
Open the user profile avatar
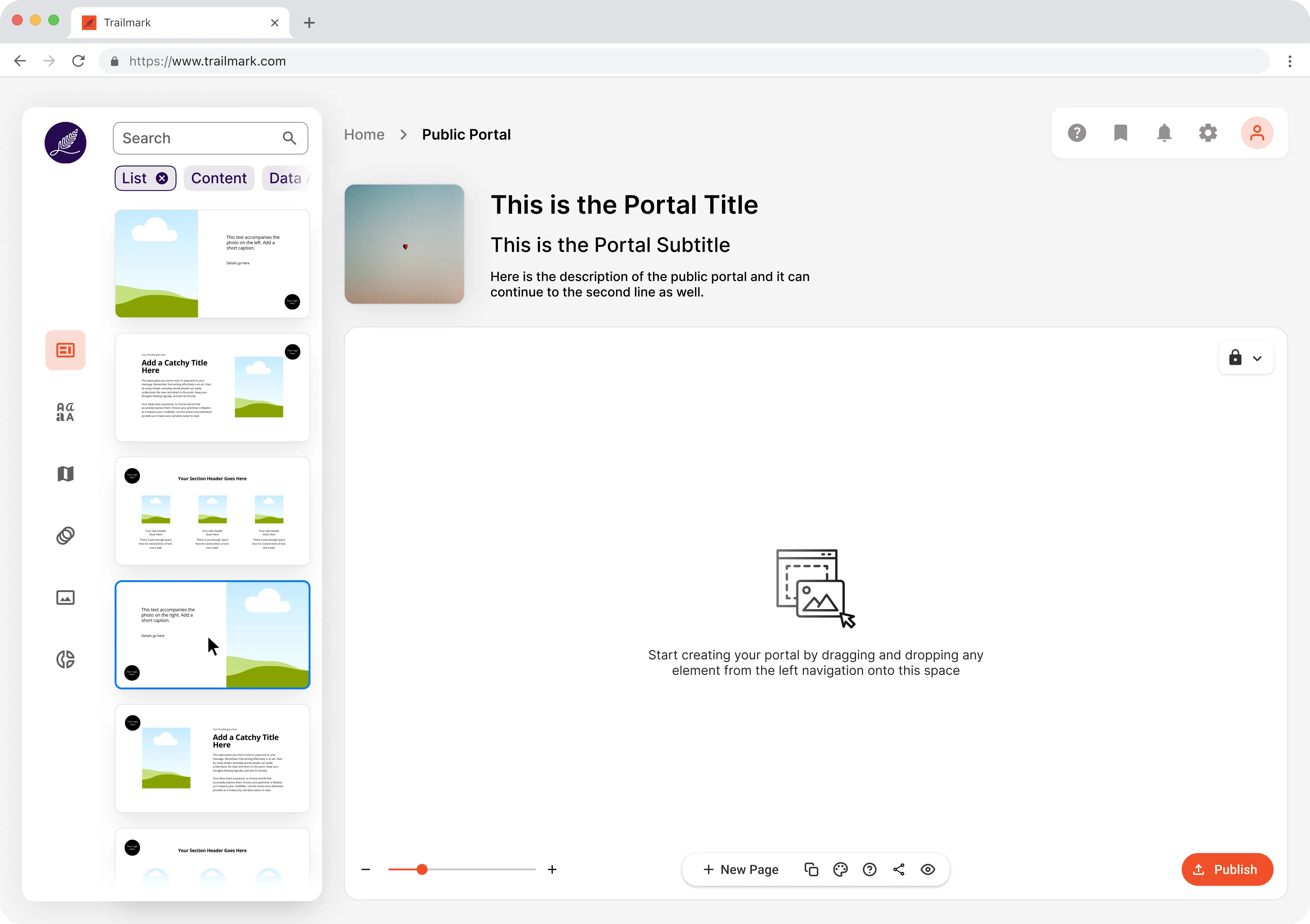coord(1257,133)
